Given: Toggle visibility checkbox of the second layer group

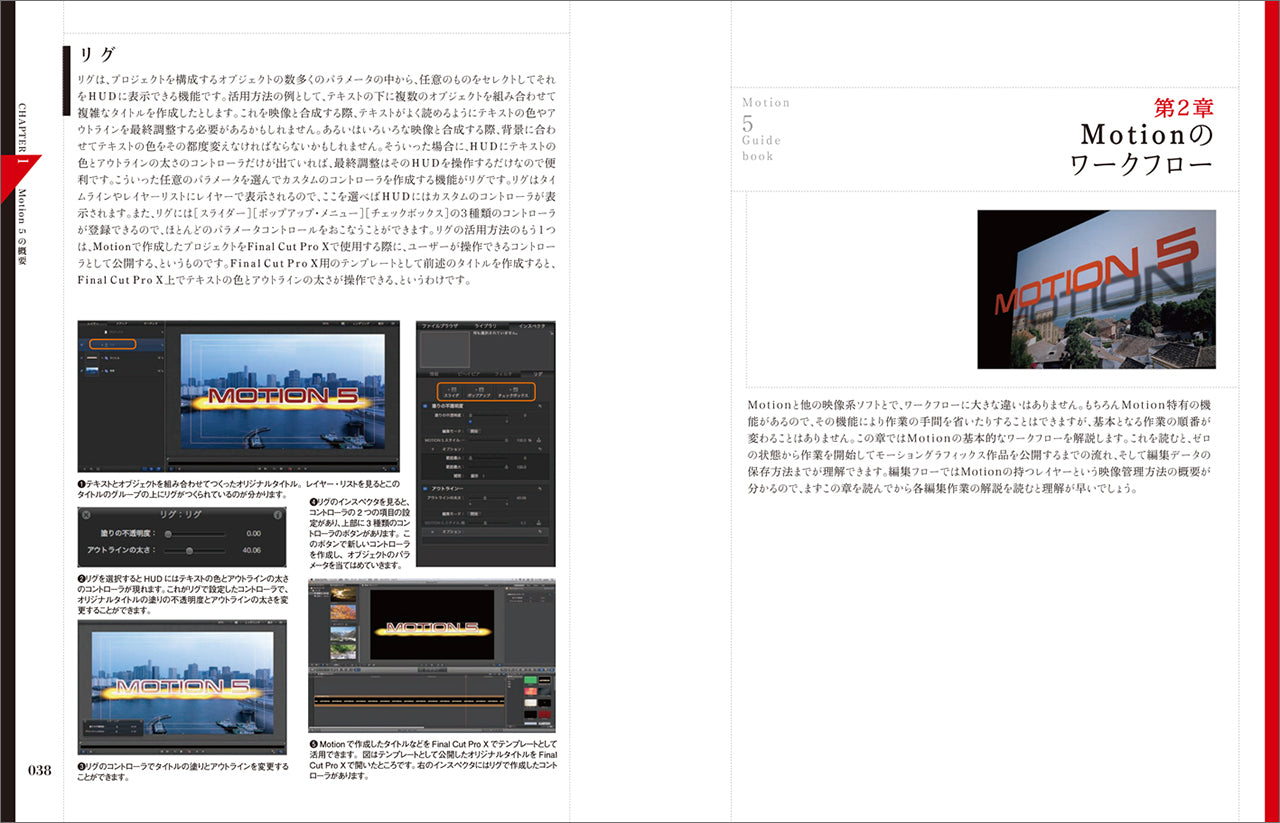Looking at the screenshot, I should [x=82, y=358].
